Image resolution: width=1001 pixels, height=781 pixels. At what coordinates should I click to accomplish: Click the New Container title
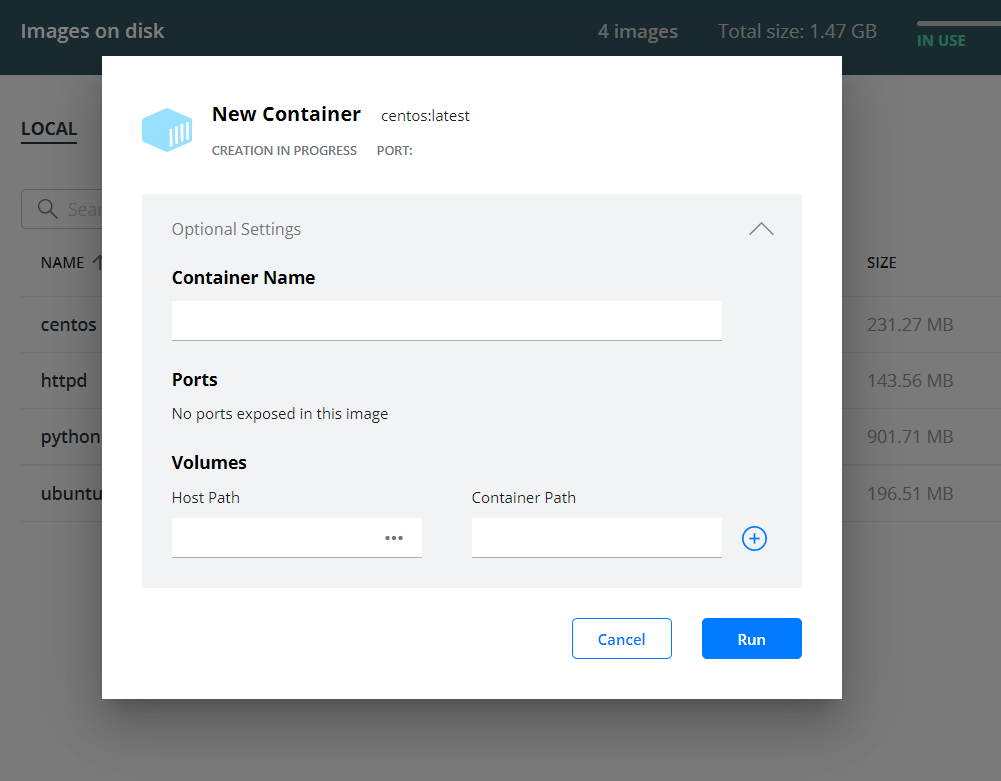tap(286, 114)
